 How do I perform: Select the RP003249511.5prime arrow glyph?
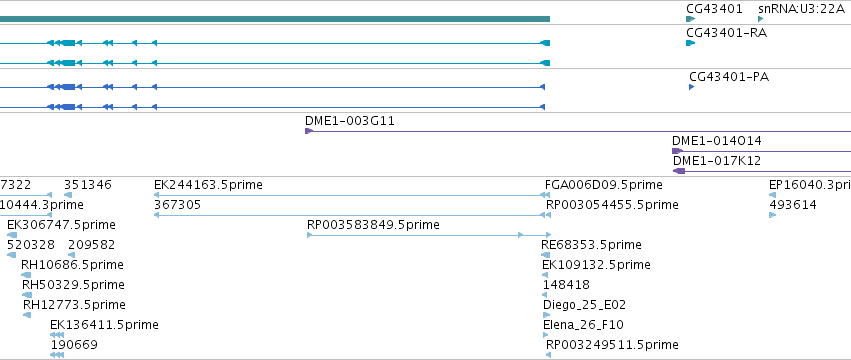pyautogui.click(x=548, y=355)
